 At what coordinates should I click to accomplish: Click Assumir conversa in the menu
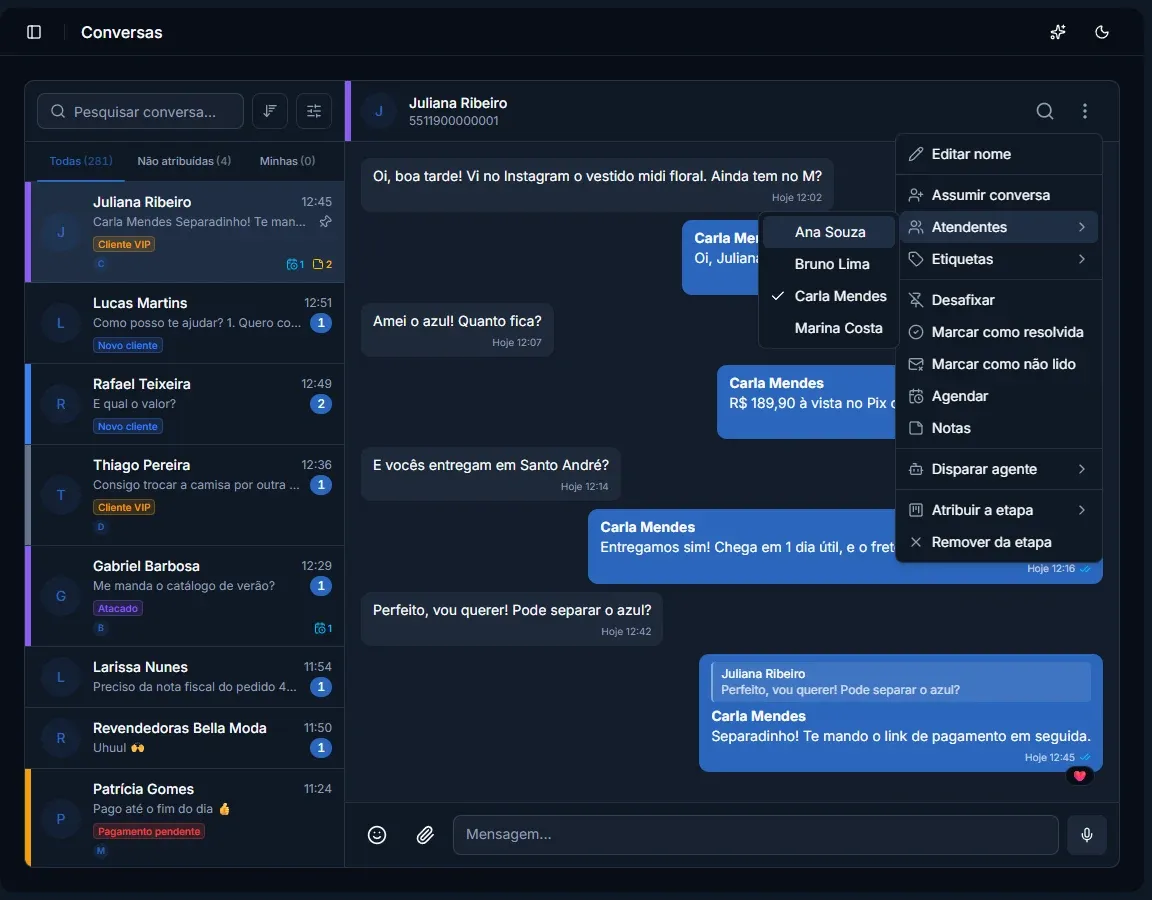pos(998,195)
